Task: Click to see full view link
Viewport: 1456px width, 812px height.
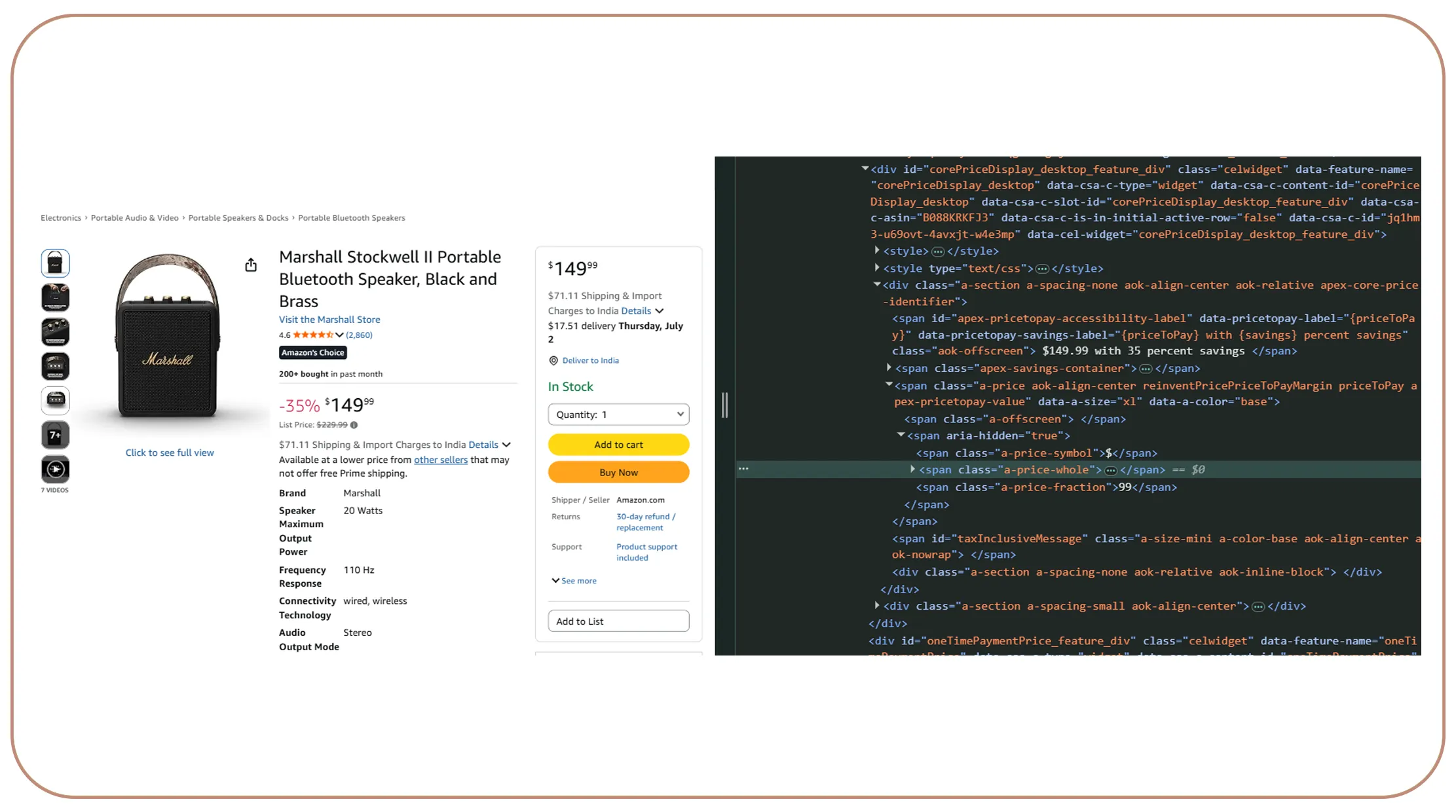Action: 170,452
